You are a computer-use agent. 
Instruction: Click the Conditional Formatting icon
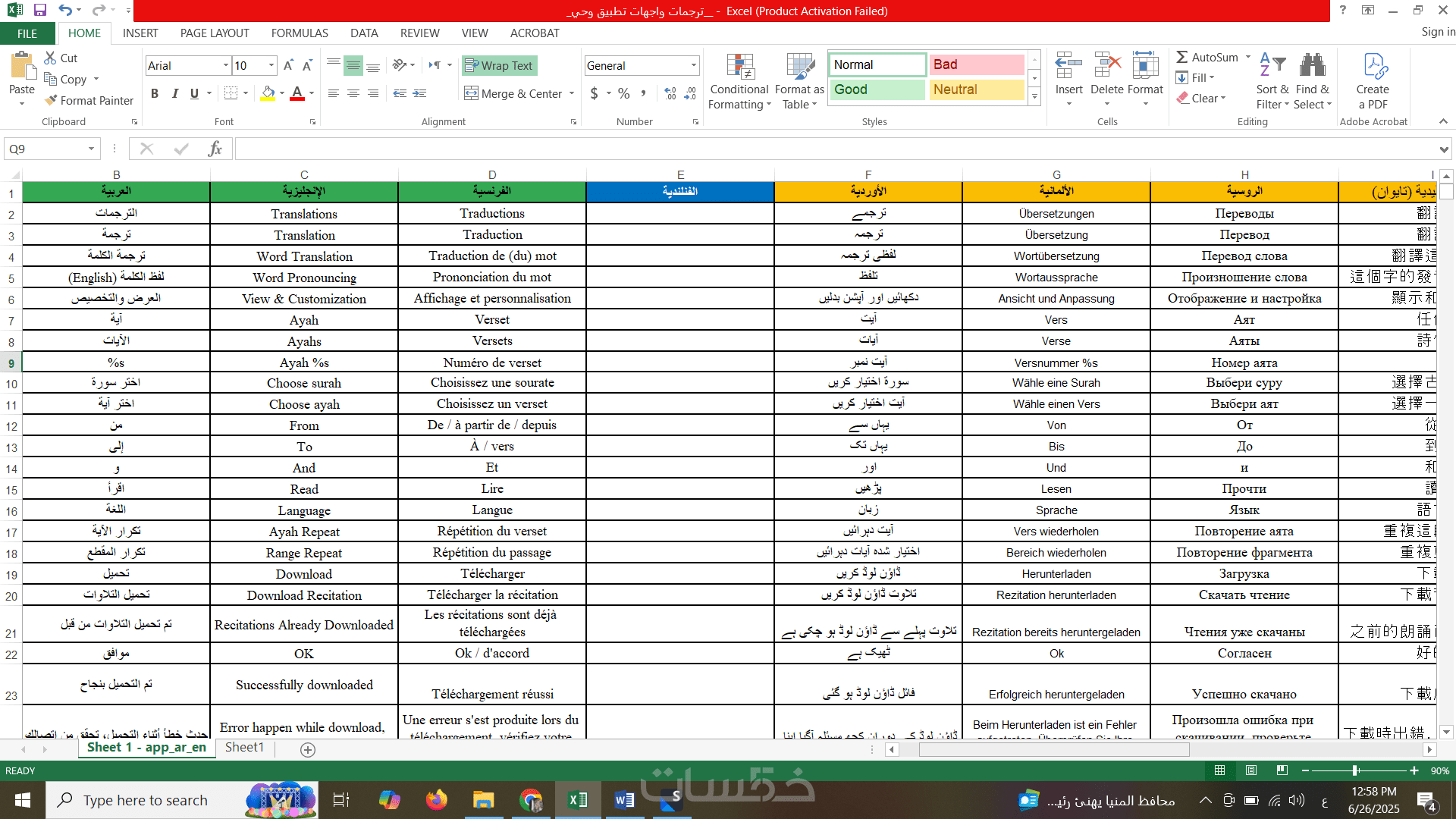[x=739, y=68]
